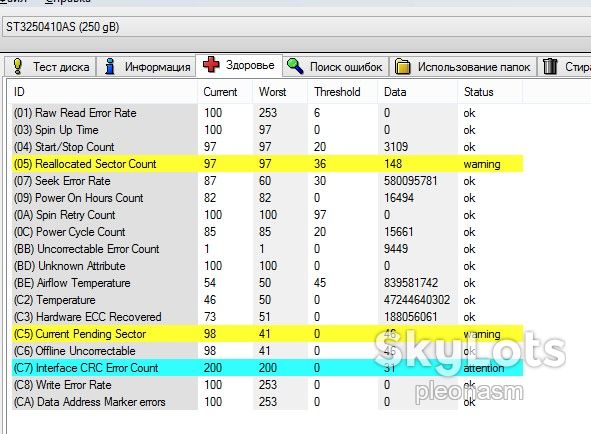The width and height of the screenshot is (591, 434).
Task: Select the Здоровье tab
Action: point(239,65)
